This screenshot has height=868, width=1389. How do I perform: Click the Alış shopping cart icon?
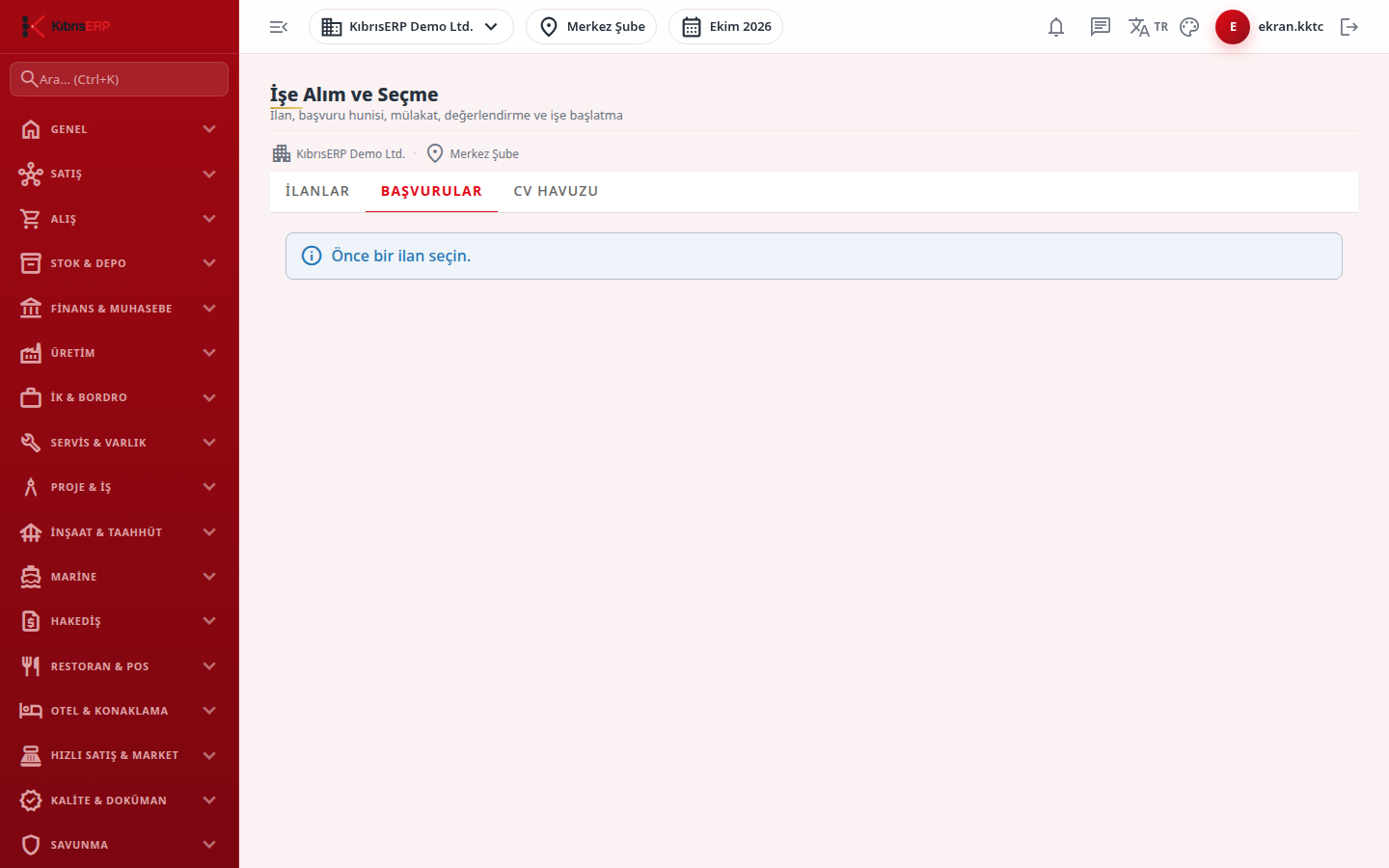point(31,219)
